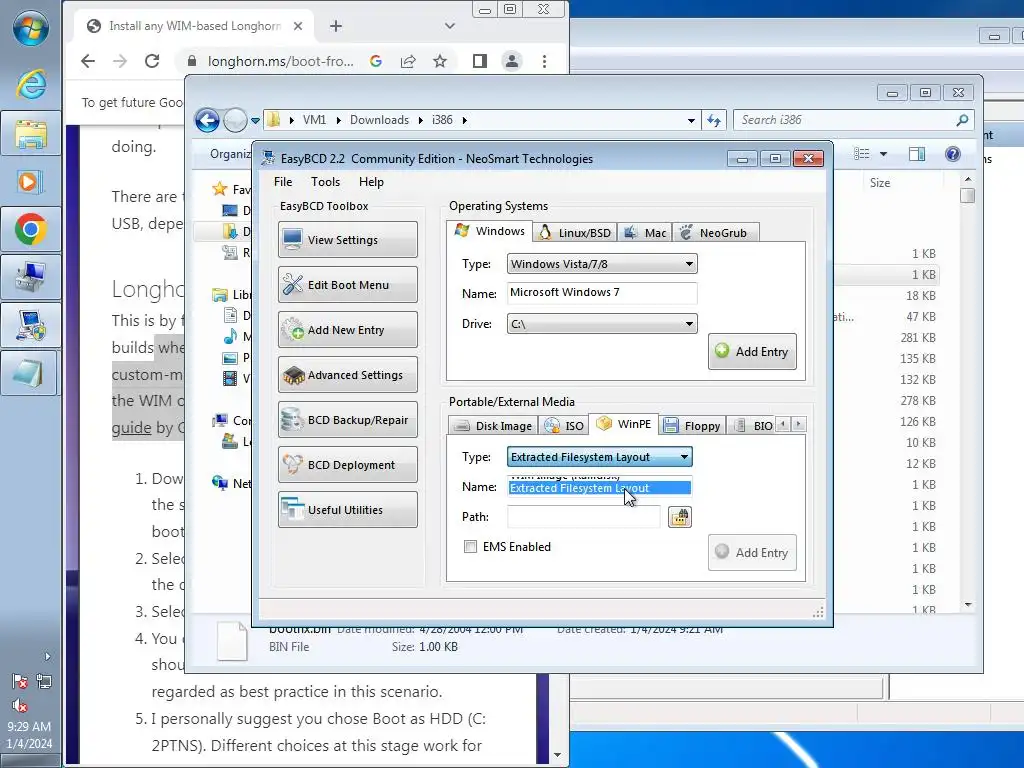
Task: Bookmark this page with star icon
Action: click(x=440, y=61)
